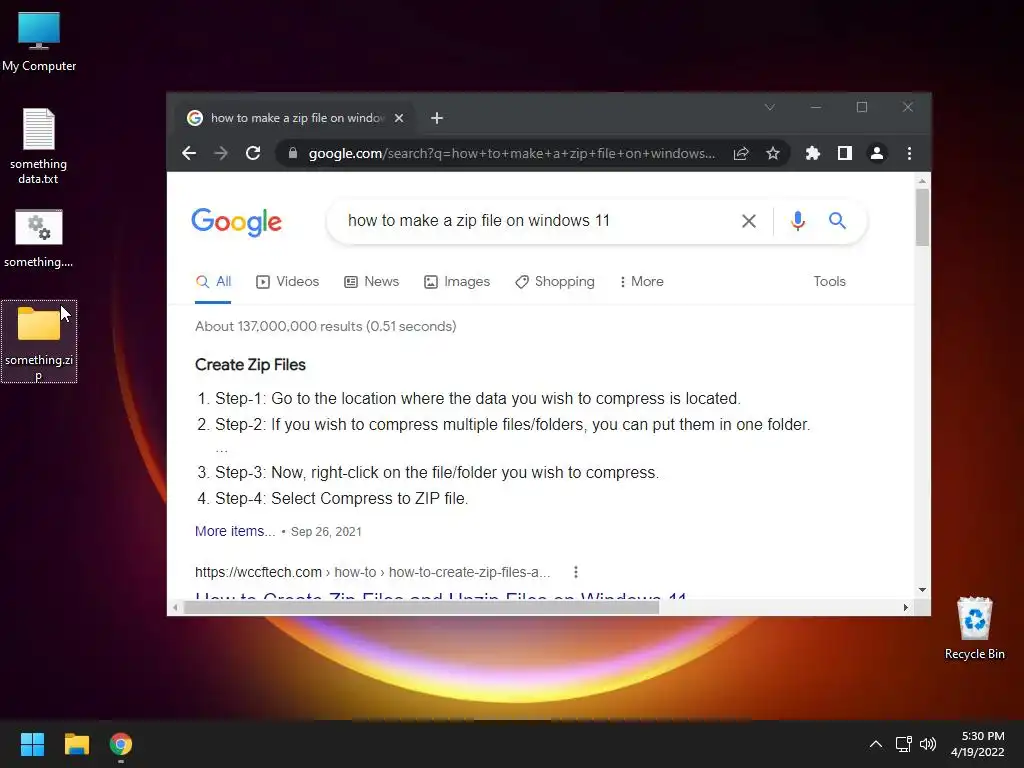This screenshot has width=1024, height=768.
Task: Open File Explorer from taskbar
Action: pos(76,744)
